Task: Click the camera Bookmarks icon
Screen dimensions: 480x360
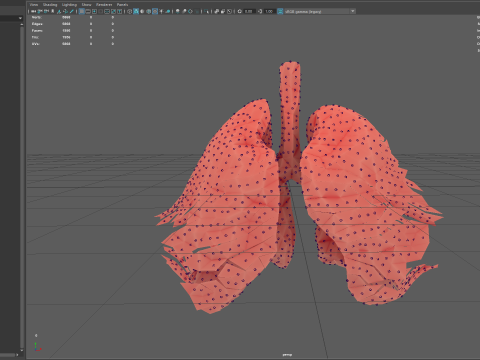Action: tap(52, 11)
